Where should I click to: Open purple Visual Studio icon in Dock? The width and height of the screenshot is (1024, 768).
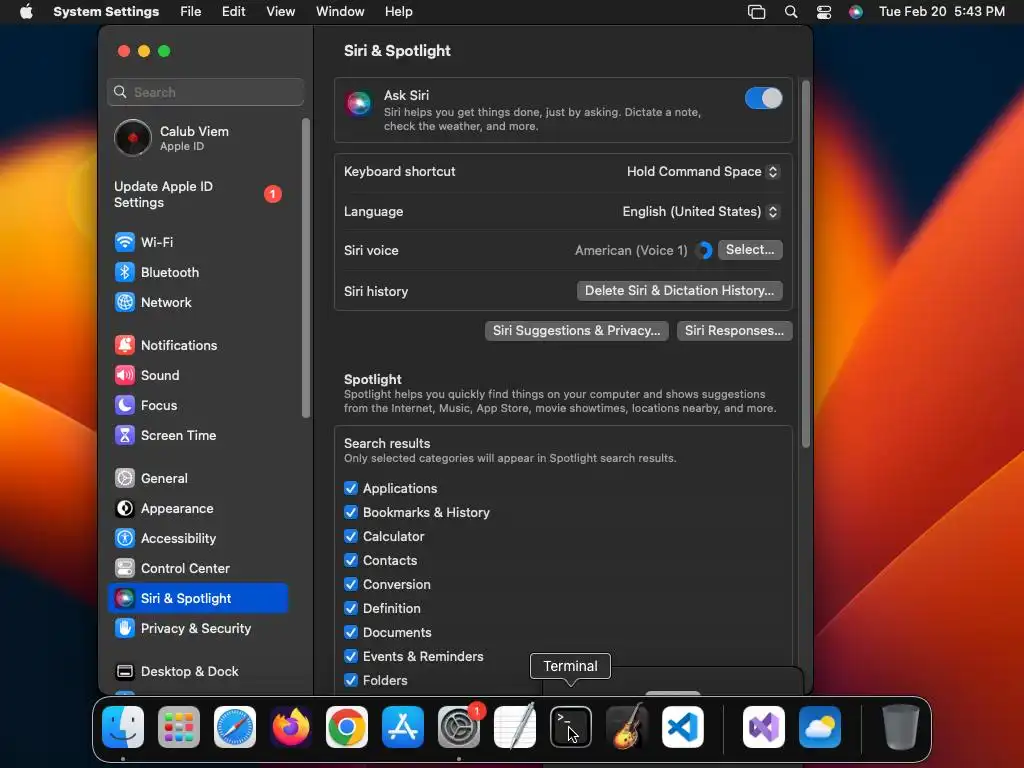click(764, 727)
